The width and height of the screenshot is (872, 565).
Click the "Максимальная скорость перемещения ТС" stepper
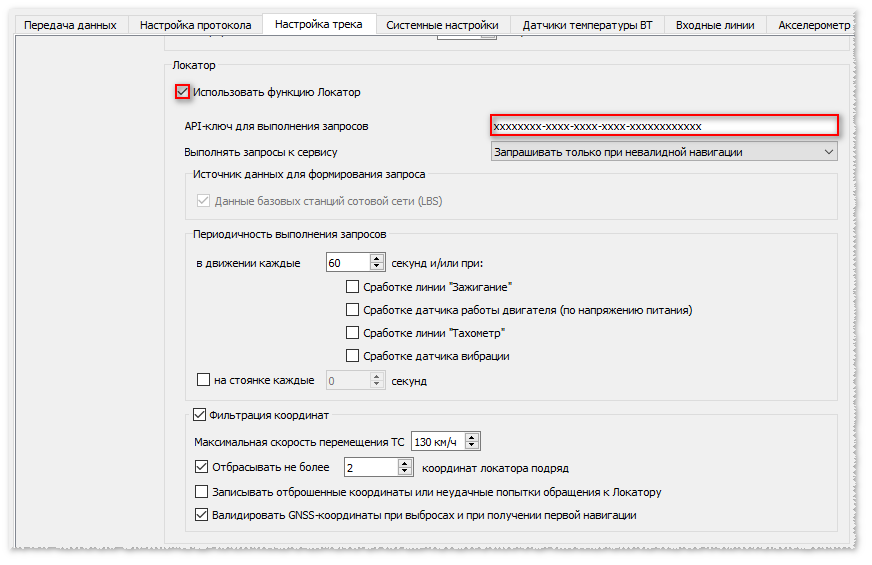(473, 442)
